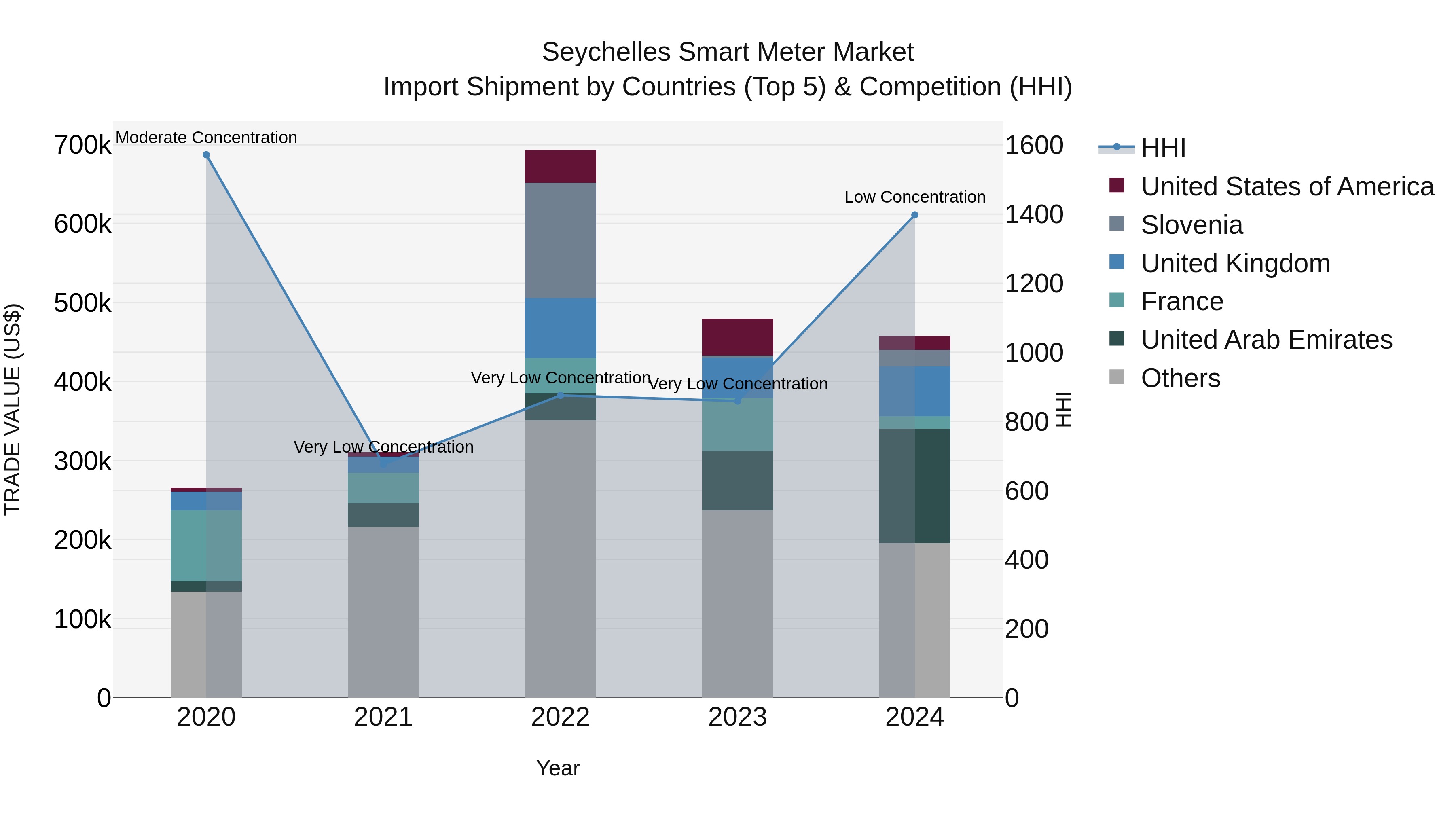Screen dimensions: 1456x819
Task: Toggle United Arab Emirates legend entry
Action: [x=1250, y=340]
